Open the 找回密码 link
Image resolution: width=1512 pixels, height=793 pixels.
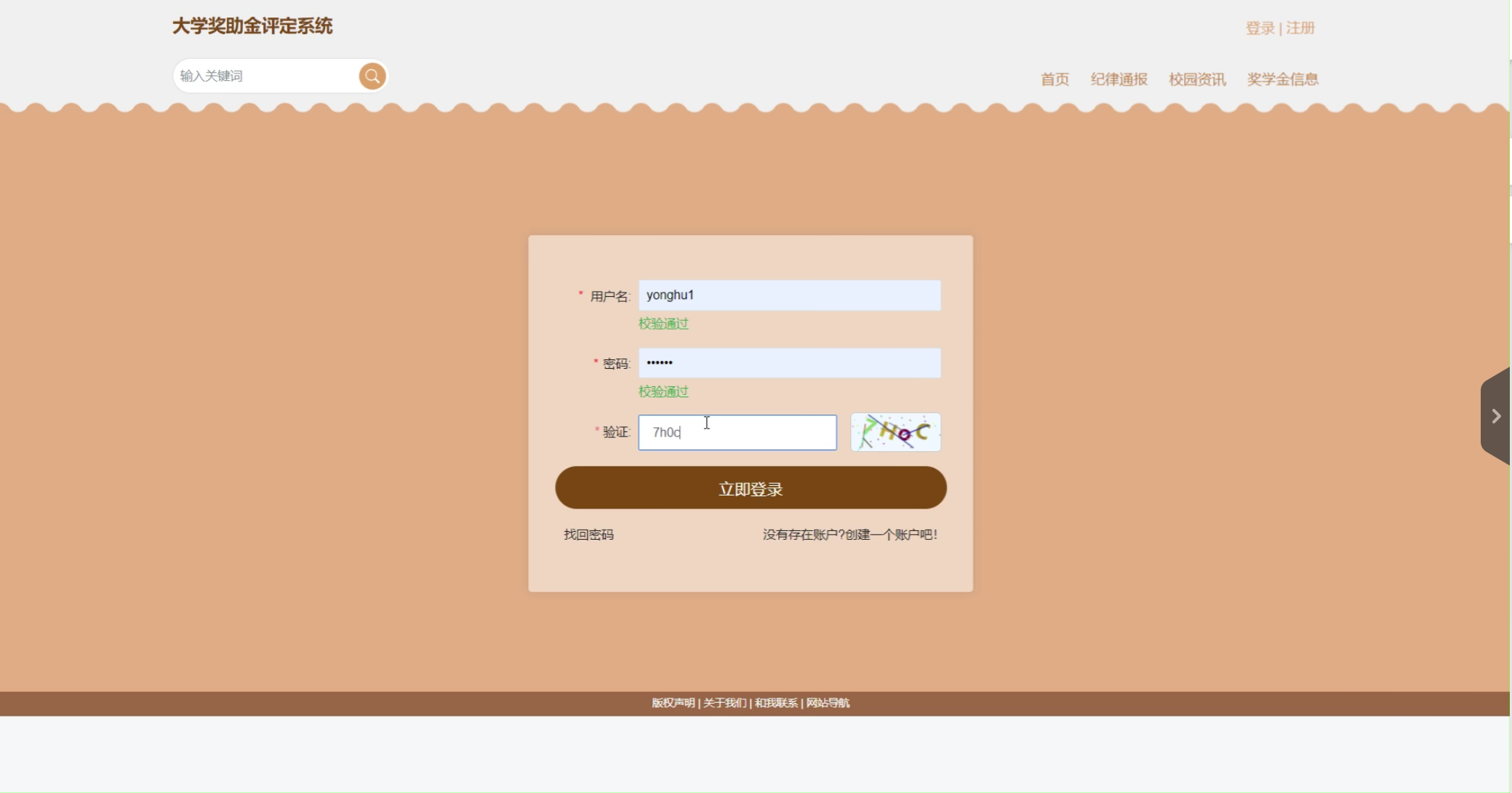click(x=588, y=535)
